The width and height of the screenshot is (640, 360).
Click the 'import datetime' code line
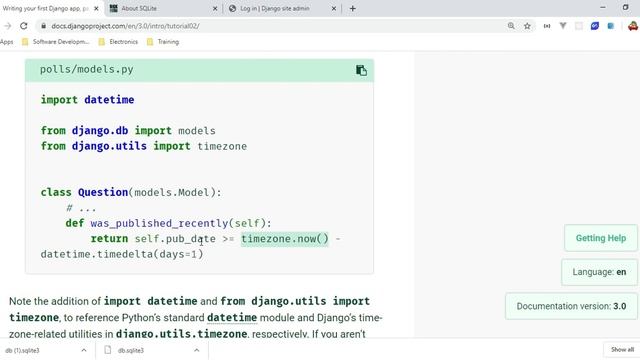[x=87, y=100]
